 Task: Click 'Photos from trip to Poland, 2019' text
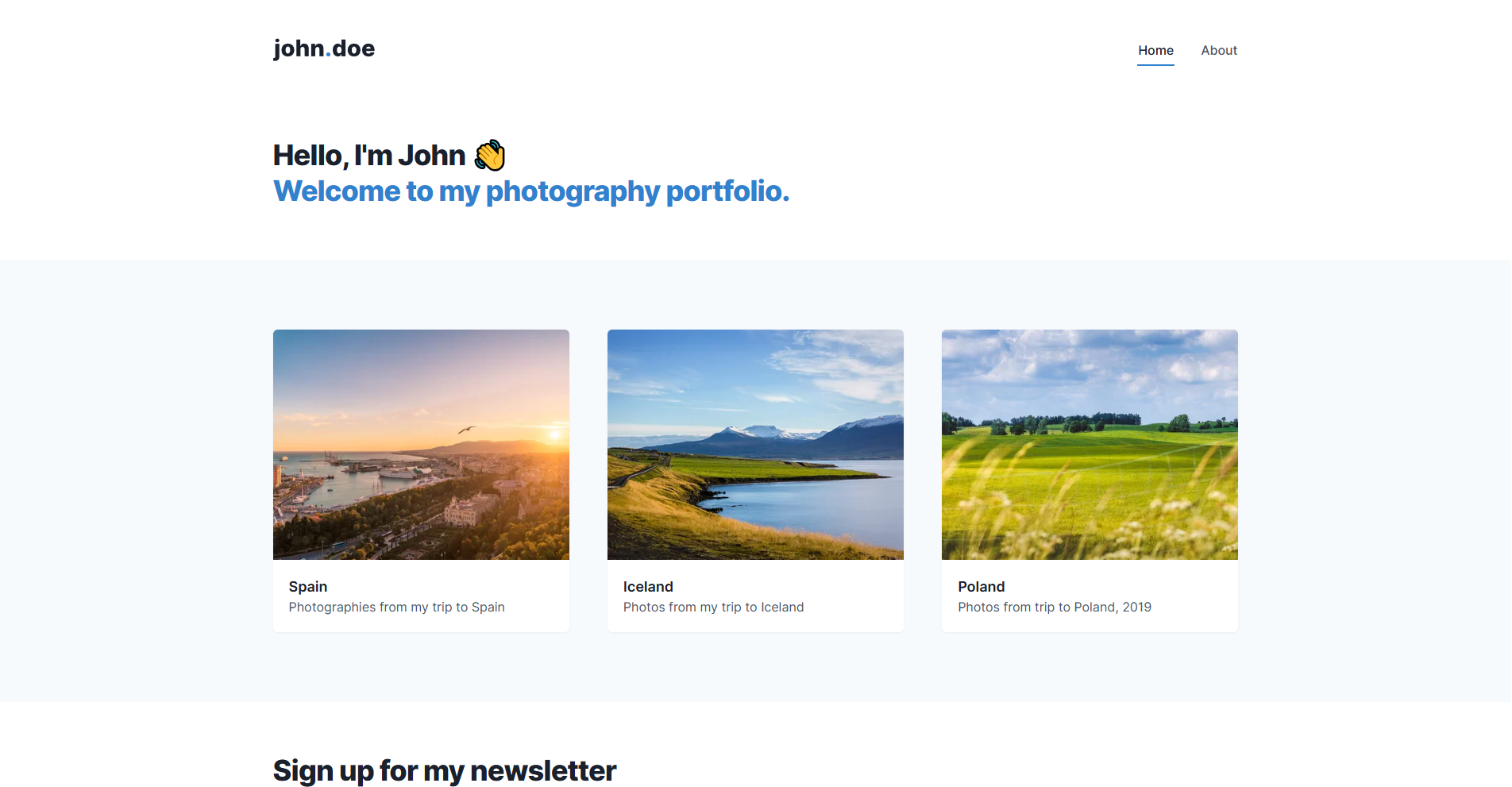1055,607
